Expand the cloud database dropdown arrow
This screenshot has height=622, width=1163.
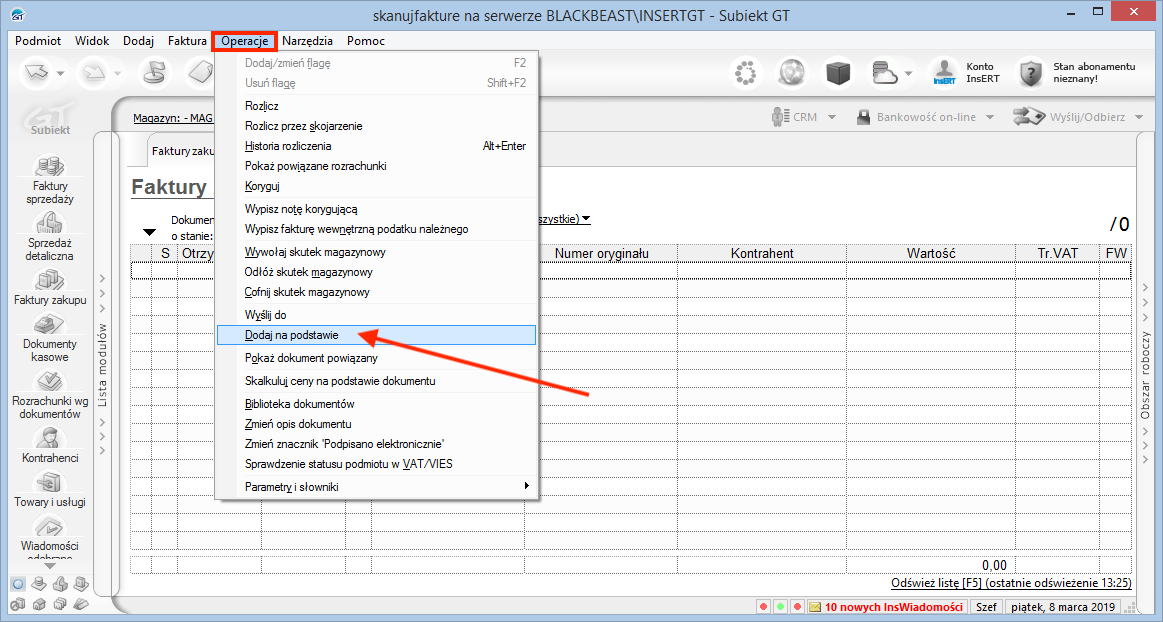tap(908, 73)
